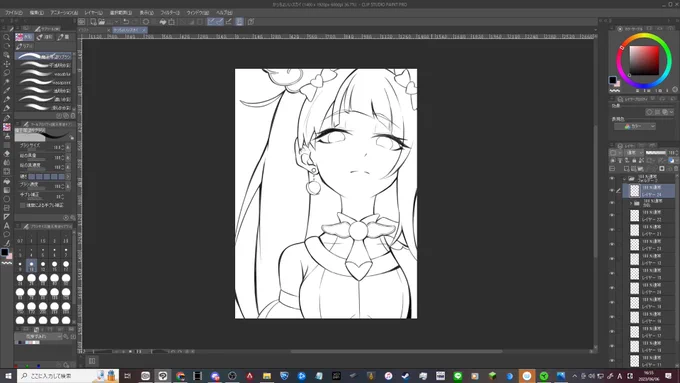
Task: Click the Clear circle icon in command bar
Action: (x=146, y=22)
